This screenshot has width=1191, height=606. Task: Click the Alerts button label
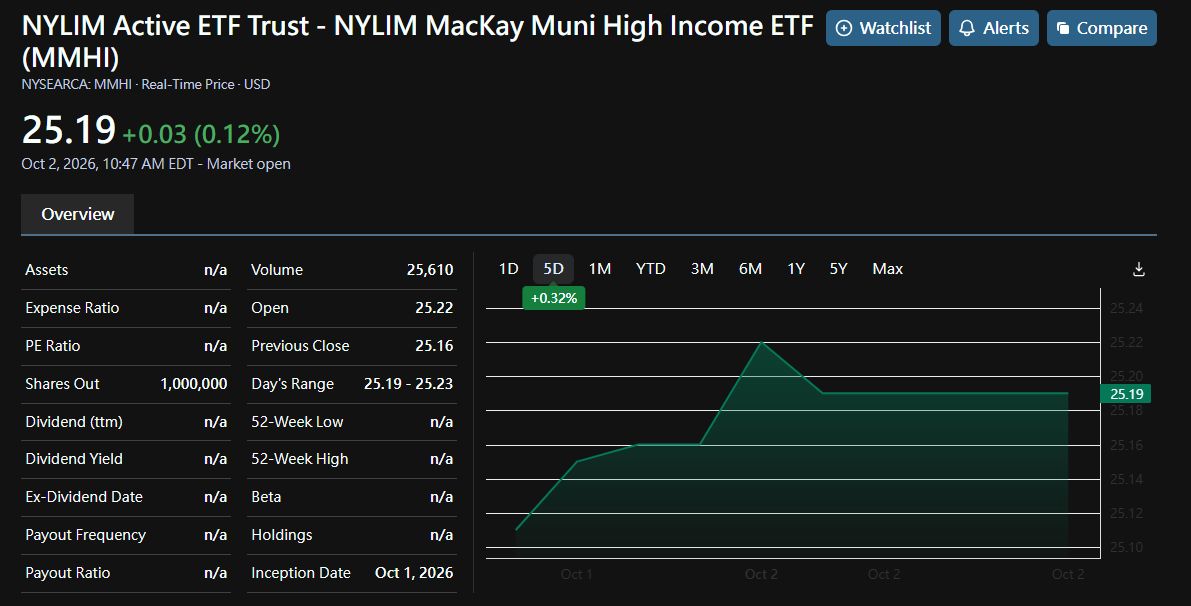click(1006, 28)
